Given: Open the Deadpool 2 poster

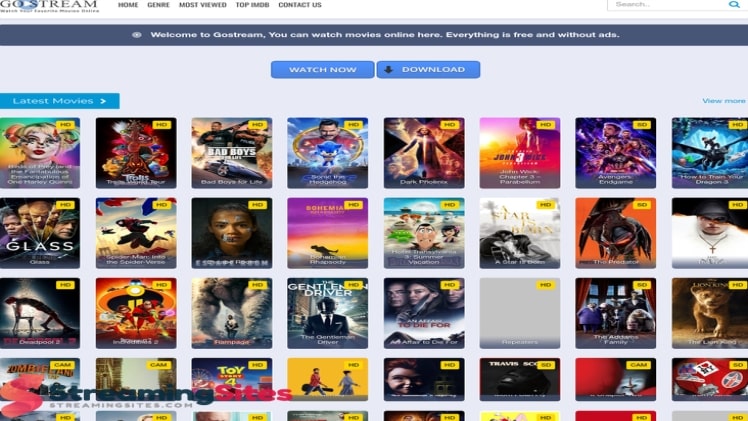Looking at the screenshot, I should coord(40,313).
